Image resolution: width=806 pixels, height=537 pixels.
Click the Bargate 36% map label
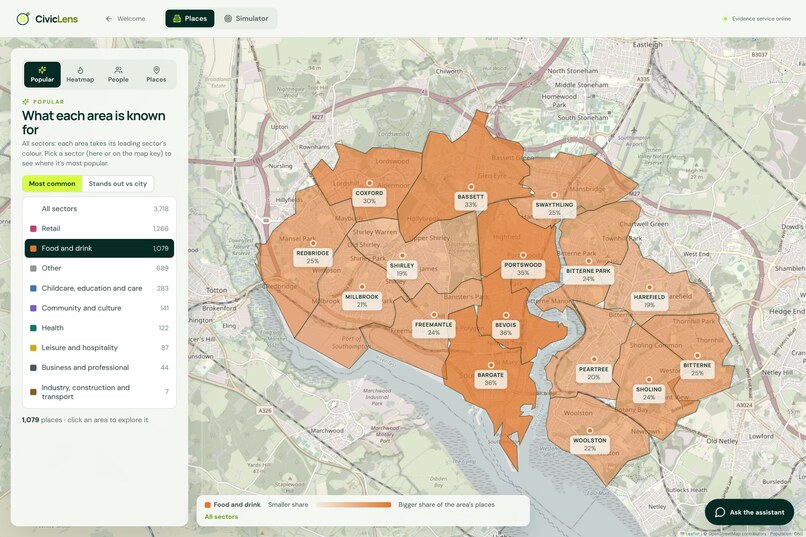[491, 379]
